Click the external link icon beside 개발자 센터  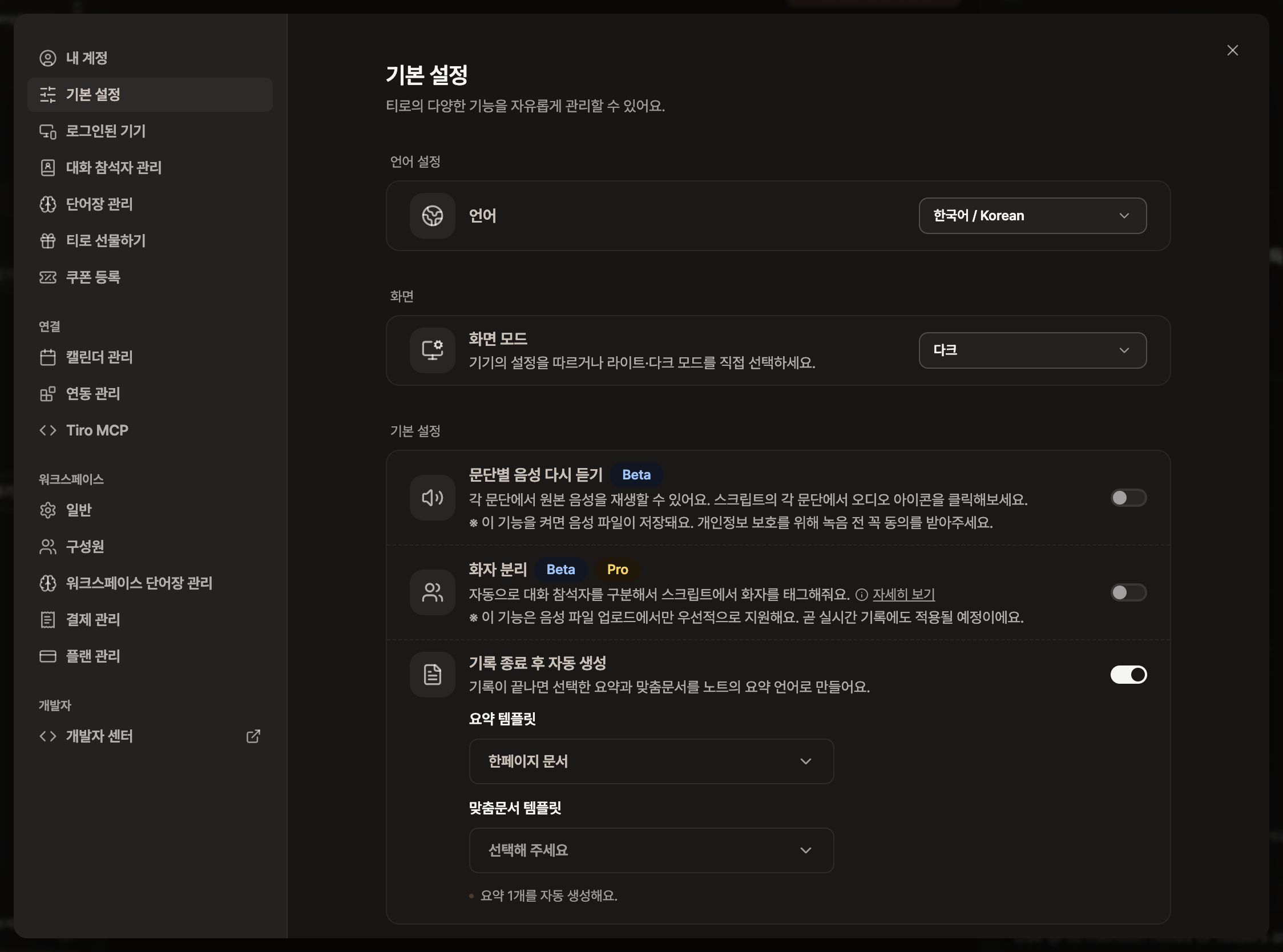253,736
